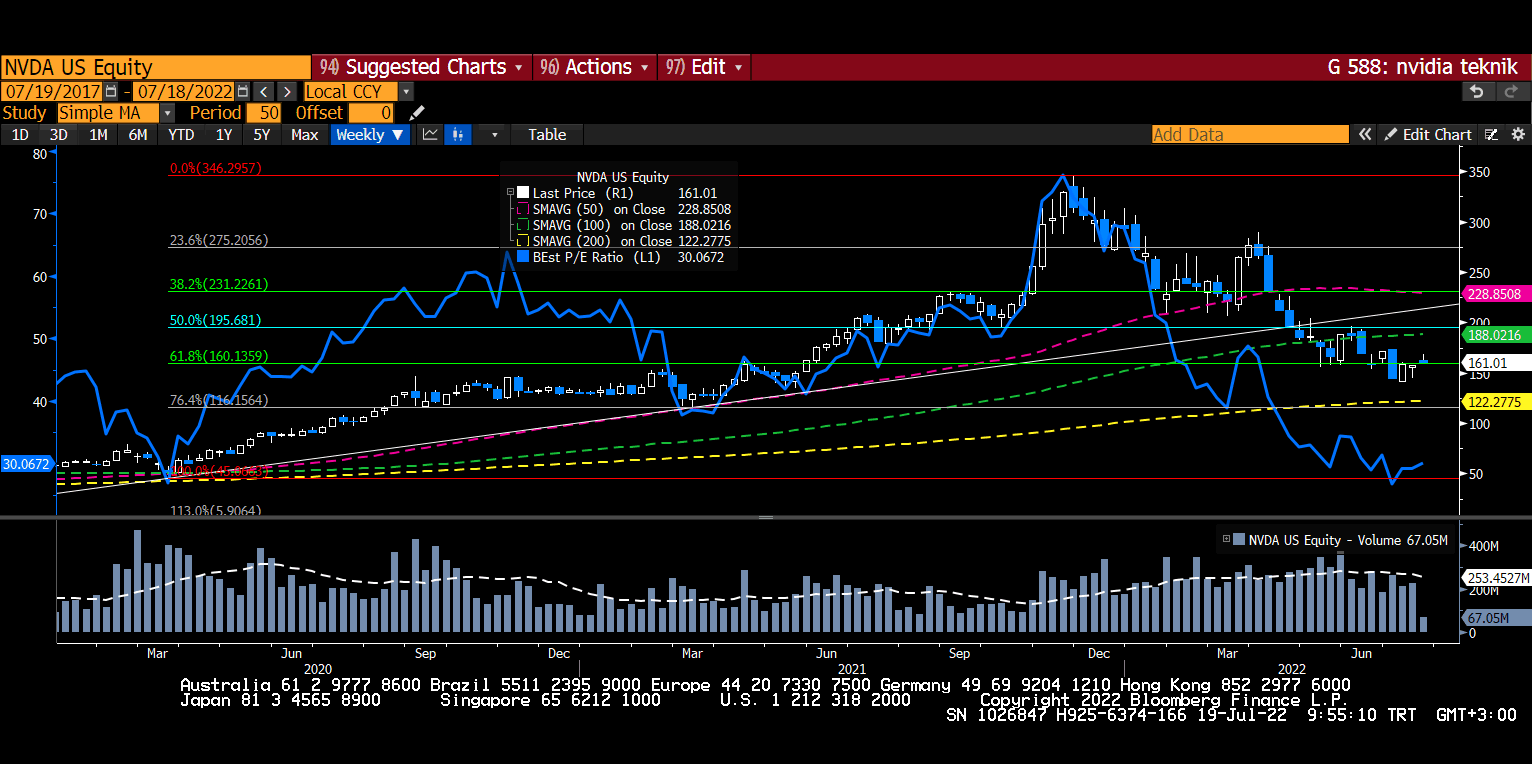Screen dimensions: 1532x764
Task: Select the 3D range tab
Action: [58, 134]
